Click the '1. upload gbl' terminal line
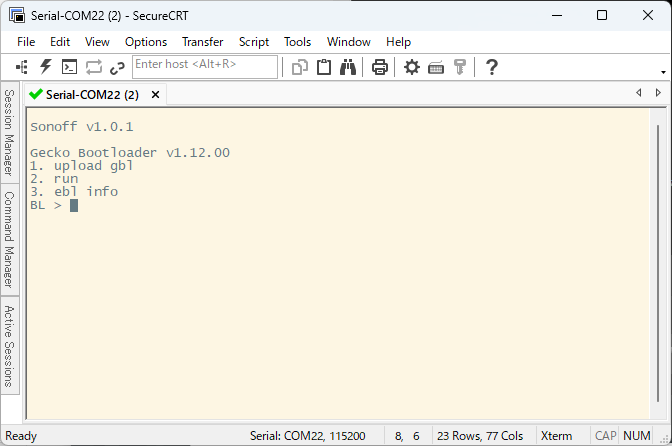Screen dimensions: 672x446 point(81,166)
